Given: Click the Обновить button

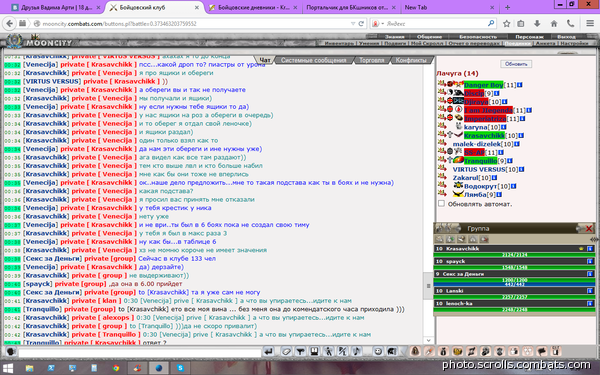Looking at the screenshot, I should [516, 64].
